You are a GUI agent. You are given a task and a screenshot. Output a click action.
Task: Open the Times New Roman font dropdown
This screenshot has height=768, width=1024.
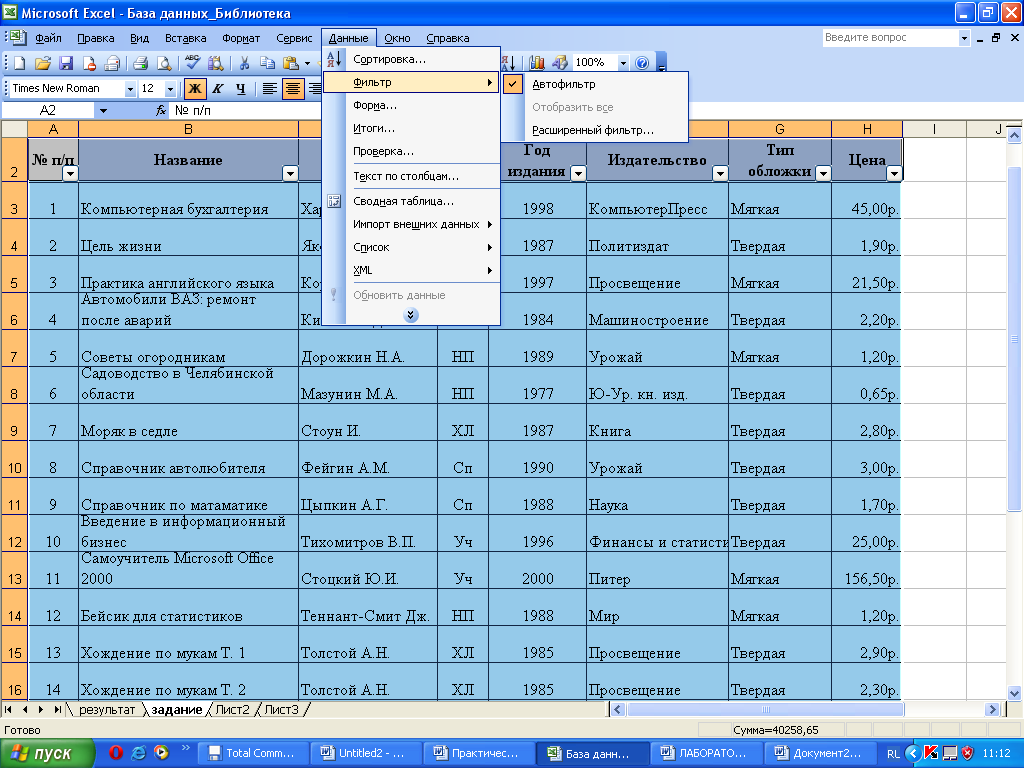pyautogui.click(x=130, y=89)
